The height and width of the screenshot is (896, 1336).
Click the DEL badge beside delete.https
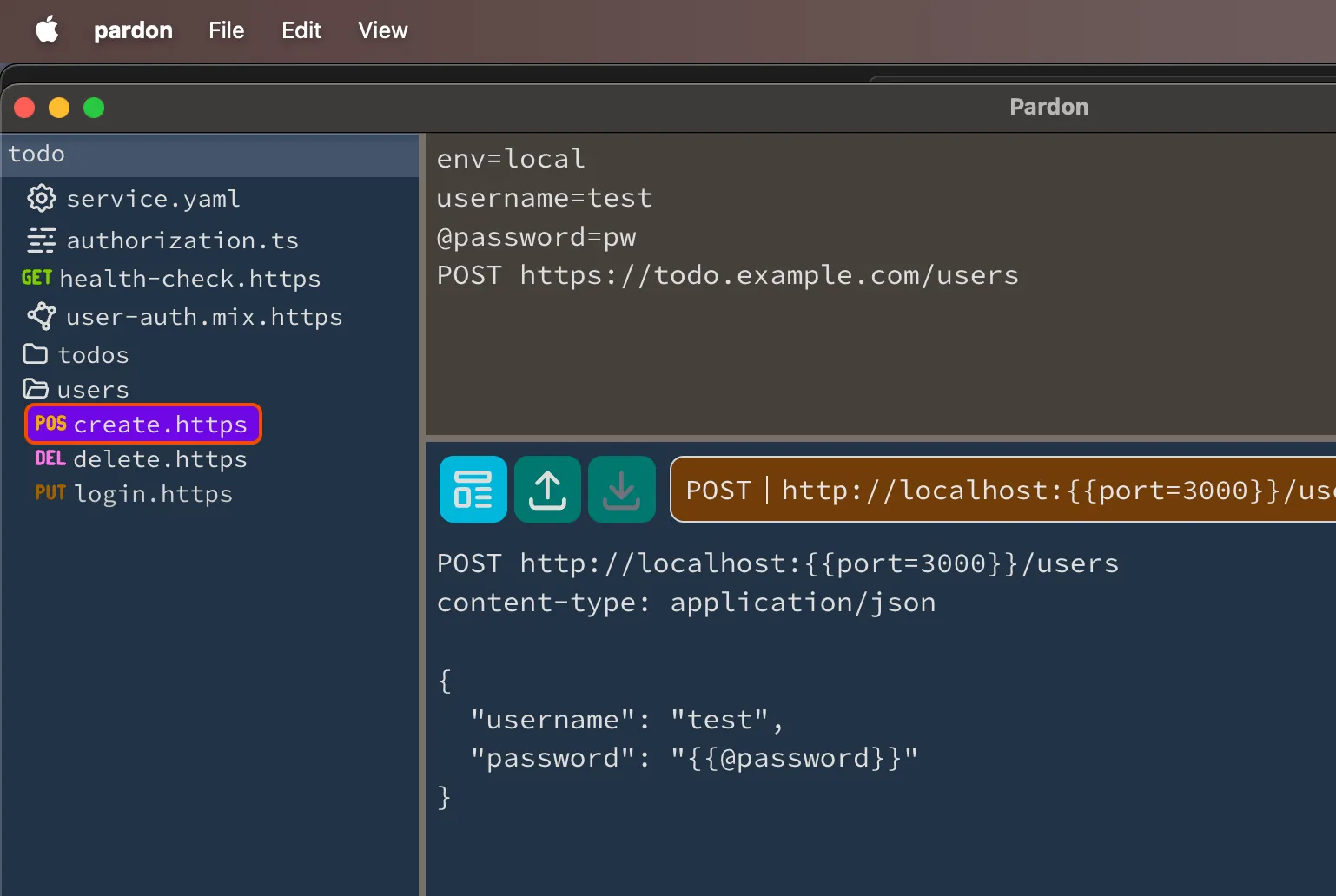click(50, 458)
